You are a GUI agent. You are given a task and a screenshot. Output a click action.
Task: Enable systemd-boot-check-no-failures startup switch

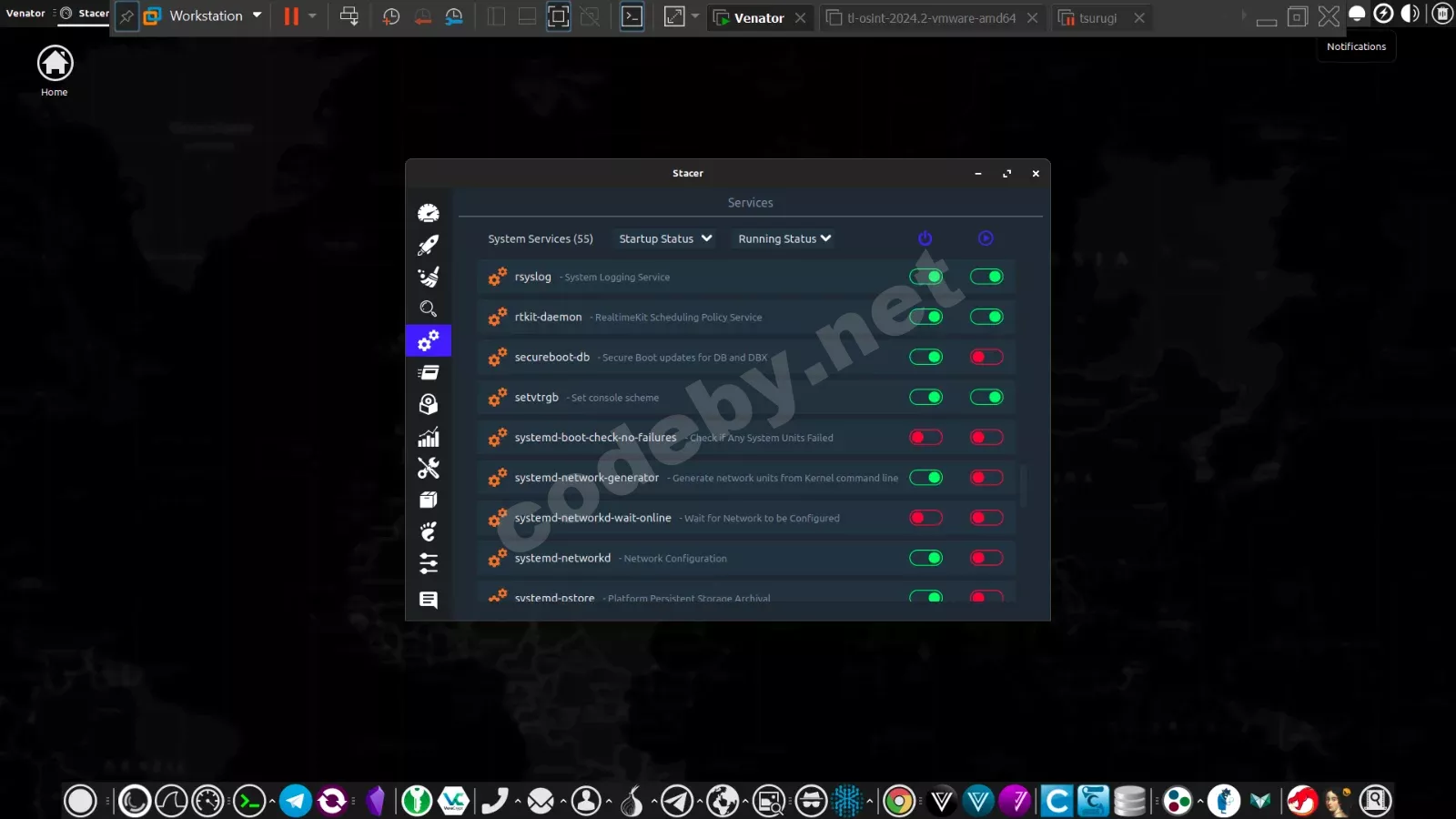926,437
